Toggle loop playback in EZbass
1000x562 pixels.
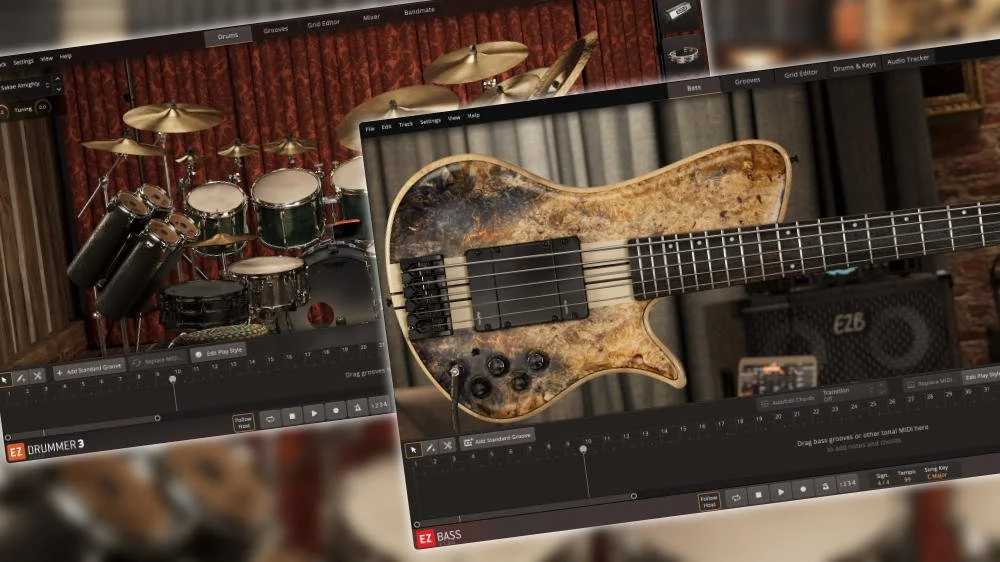tap(736, 498)
